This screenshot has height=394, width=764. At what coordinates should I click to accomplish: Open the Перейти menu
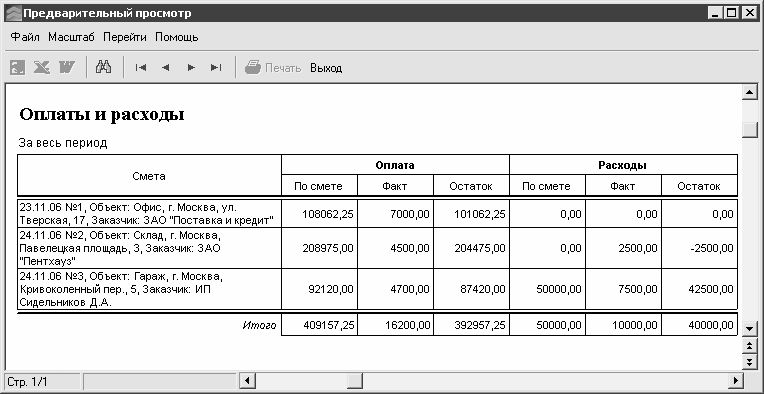point(125,37)
